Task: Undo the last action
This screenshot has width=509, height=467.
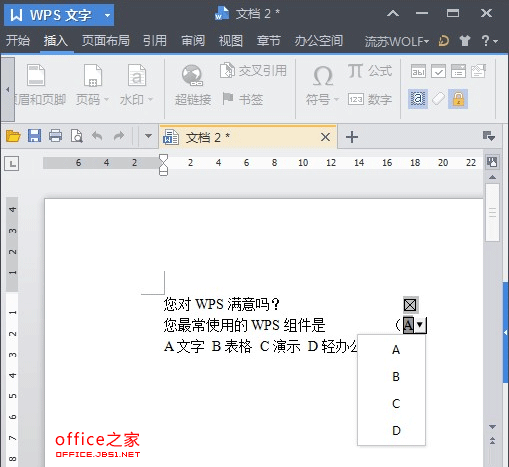Action: [97, 136]
